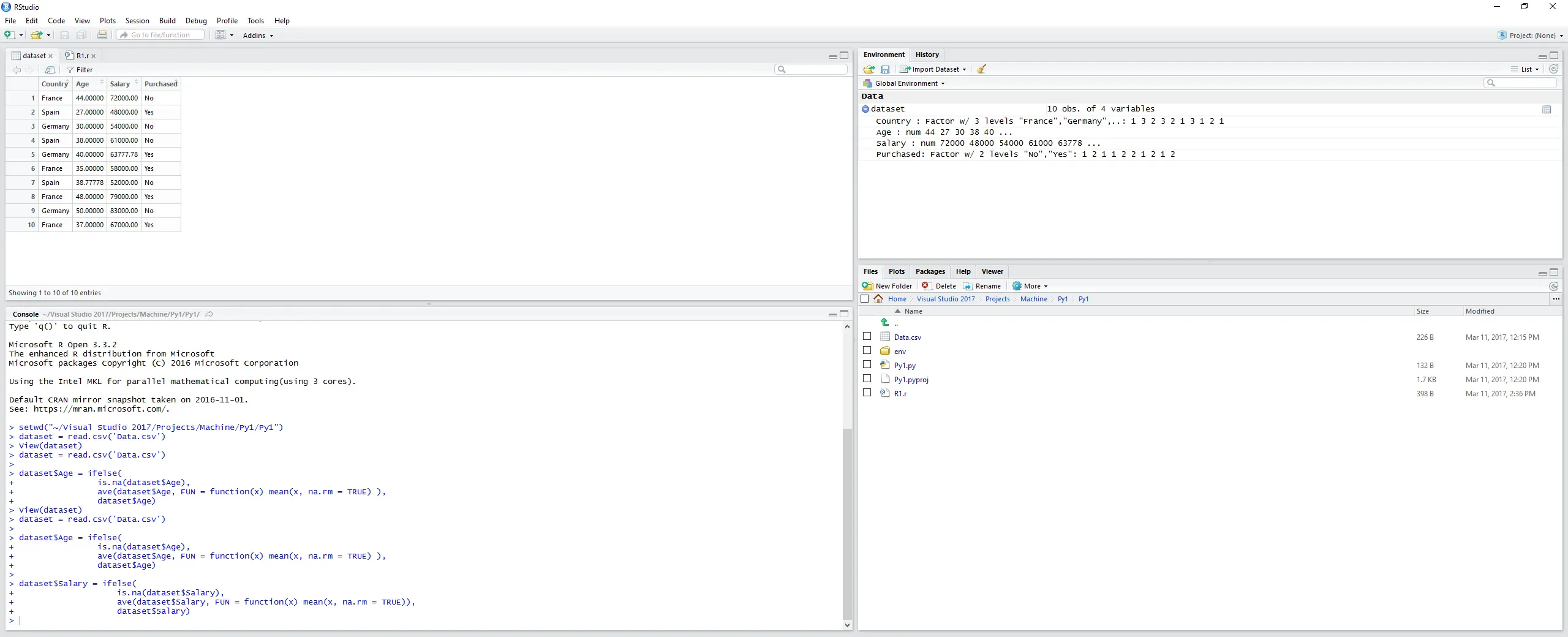Viewport: 1568px width, 637px height.
Task: Click the New Folder button
Action: click(887, 286)
